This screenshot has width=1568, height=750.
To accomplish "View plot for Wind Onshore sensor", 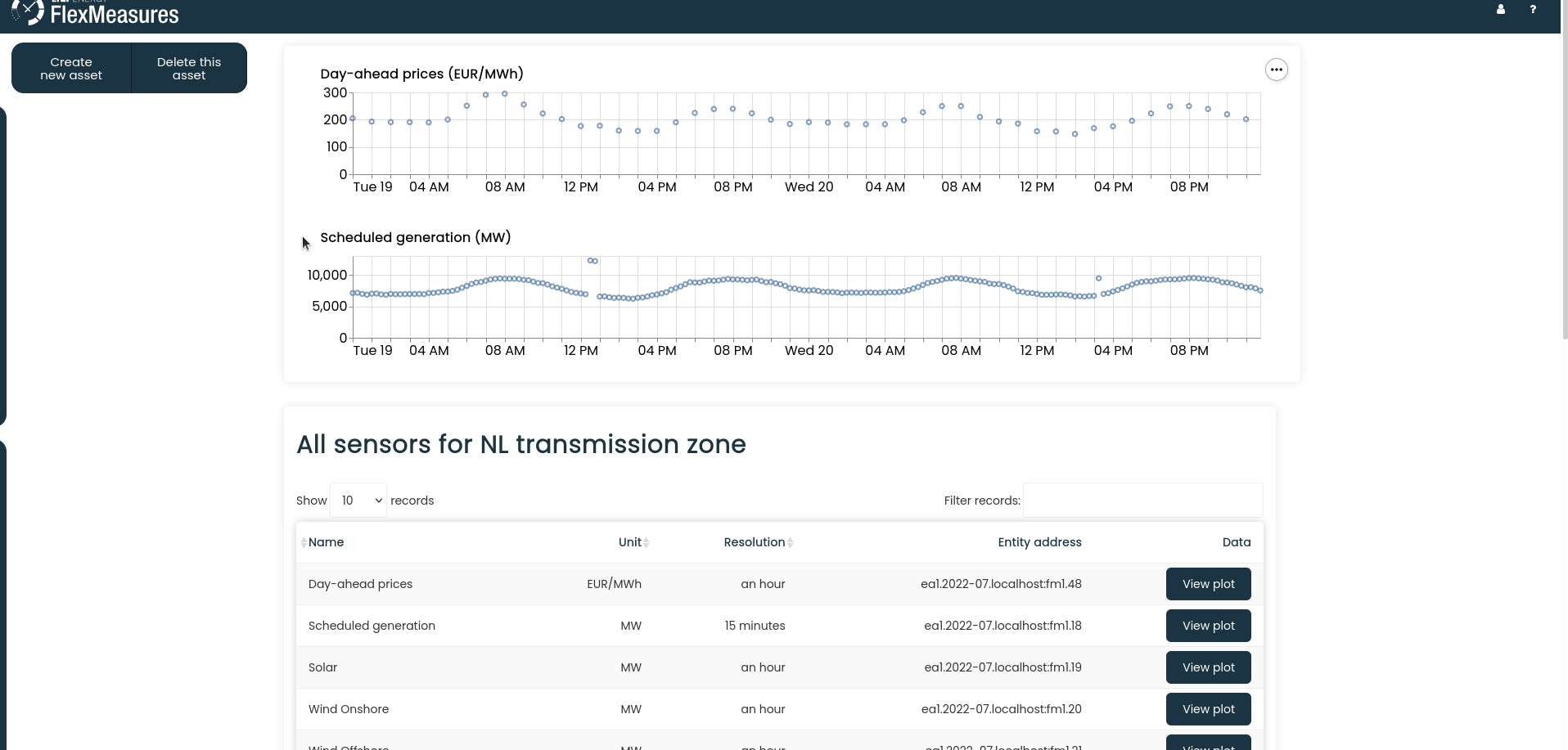I will click(1208, 709).
